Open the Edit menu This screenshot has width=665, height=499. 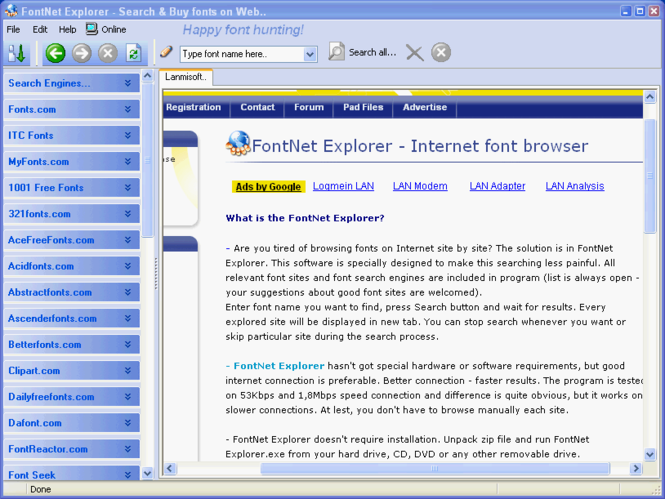(40, 29)
